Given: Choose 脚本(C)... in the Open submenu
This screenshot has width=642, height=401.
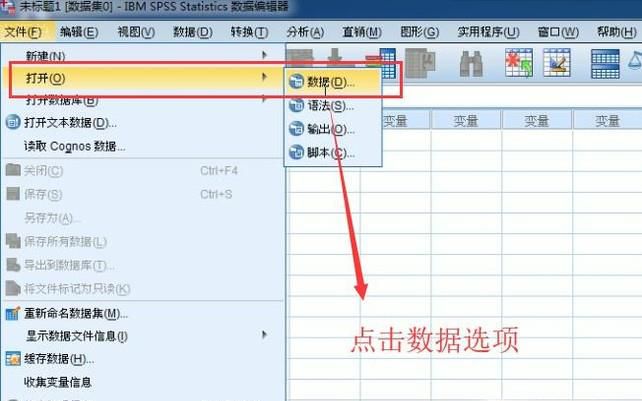Looking at the screenshot, I should click(x=333, y=152).
